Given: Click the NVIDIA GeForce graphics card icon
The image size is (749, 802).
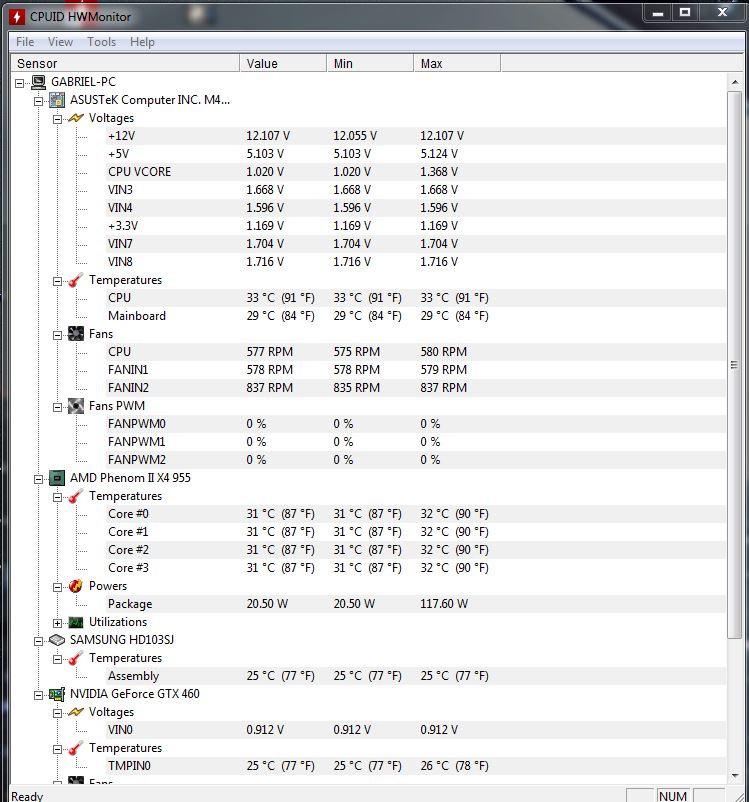Looking at the screenshot, I should tap(57, 694).
